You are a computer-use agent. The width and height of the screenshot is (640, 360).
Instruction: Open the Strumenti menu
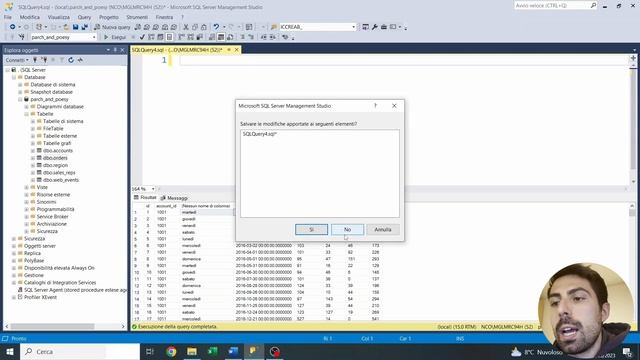click(x=137, y=17)
